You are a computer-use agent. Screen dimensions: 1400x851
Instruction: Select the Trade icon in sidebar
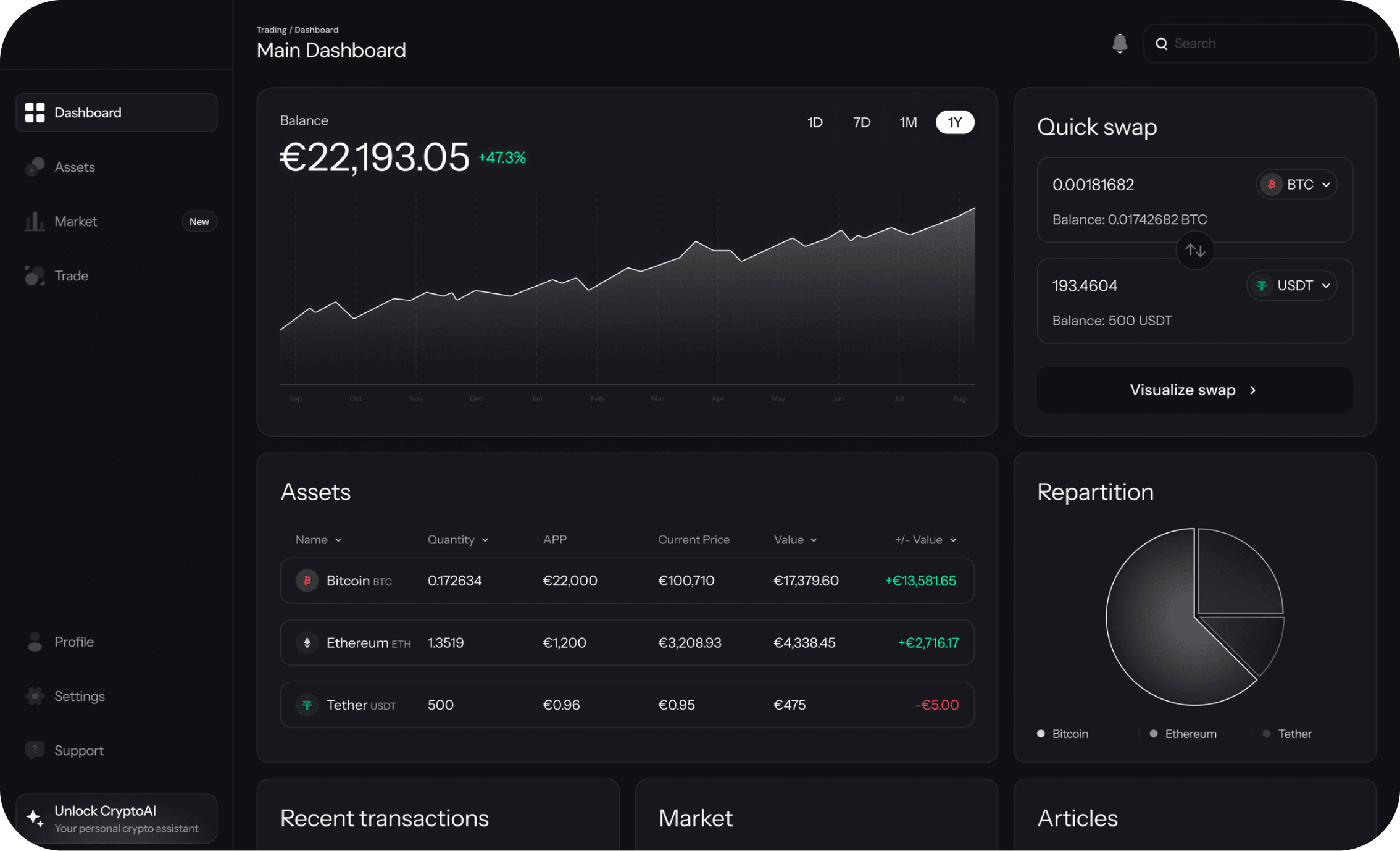[x=35, y=275]
